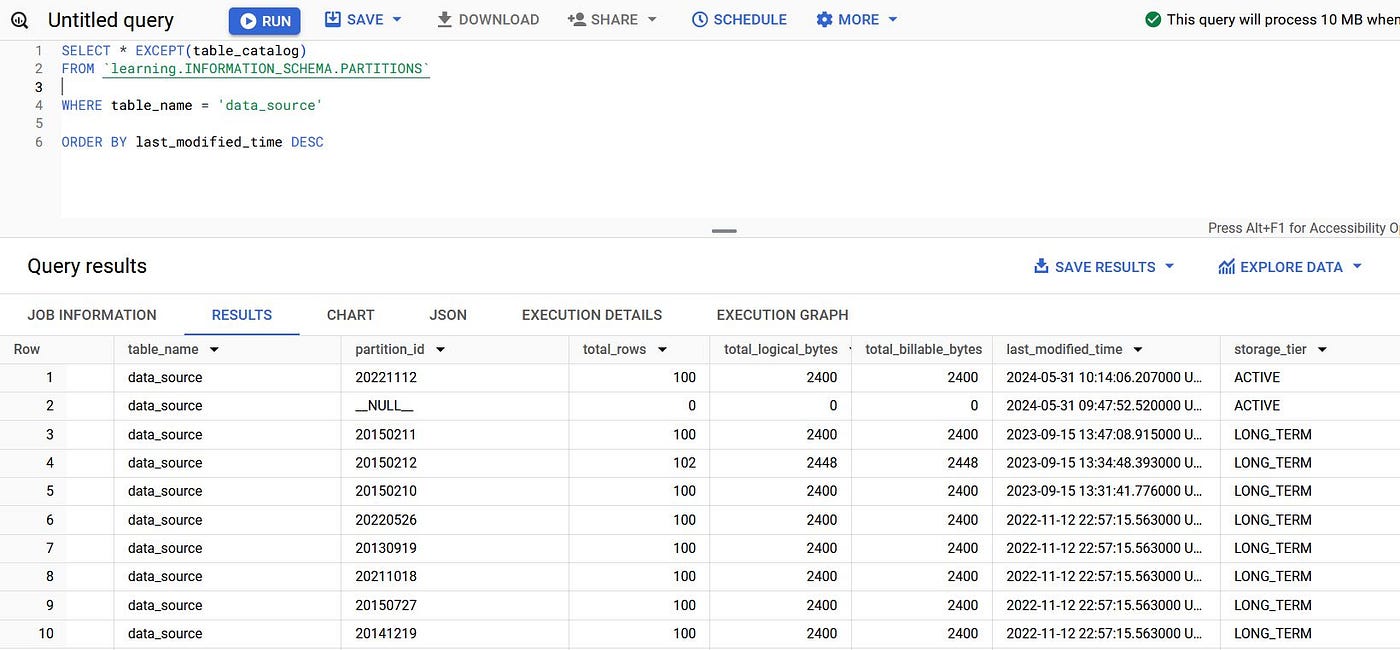Open the Schedule option via its clock icon

tap(698, 19)
